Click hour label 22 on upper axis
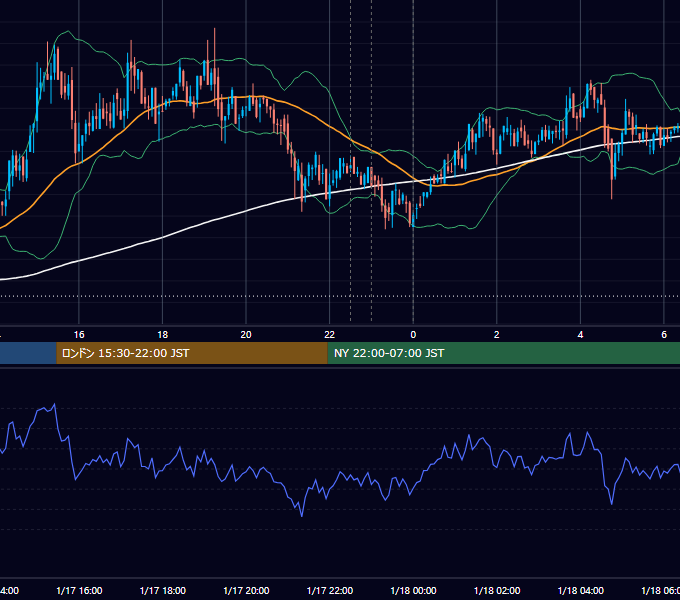The width and height of the screenshot is (680, 600). coord(330,334)
